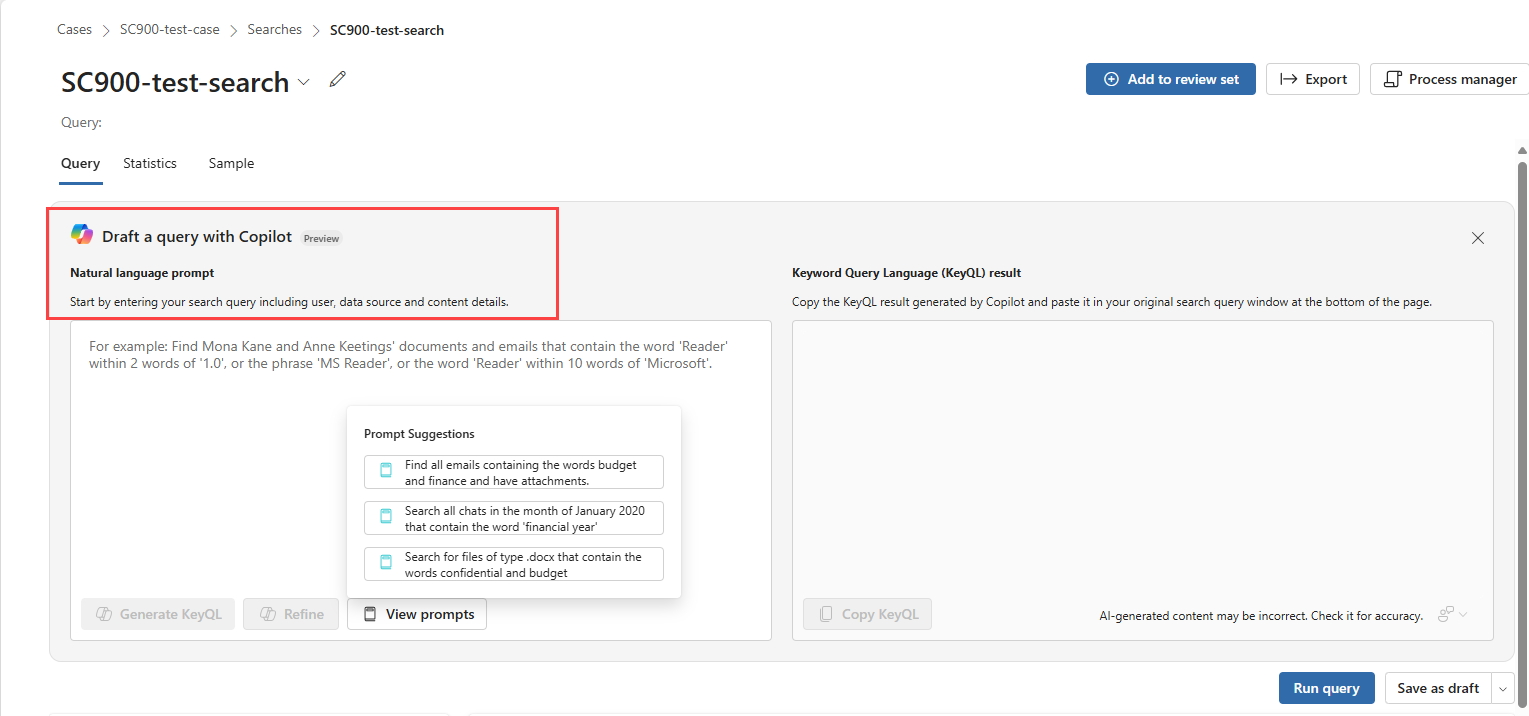Expand the SC900-test-search title dropdown
The width and height of the screenshot is (1529, 716).
click(x=304, y=82)
